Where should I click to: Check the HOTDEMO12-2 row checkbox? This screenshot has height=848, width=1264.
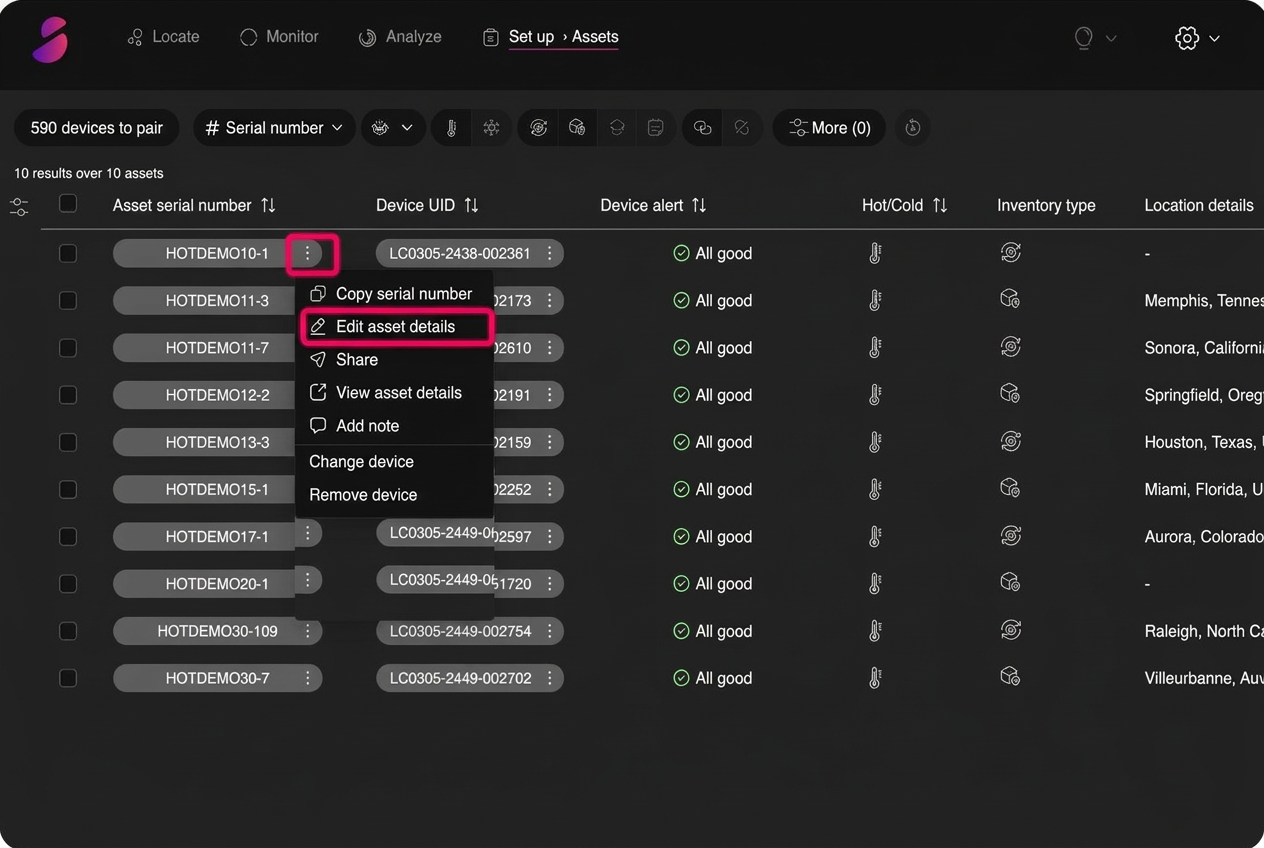(68, 395)
